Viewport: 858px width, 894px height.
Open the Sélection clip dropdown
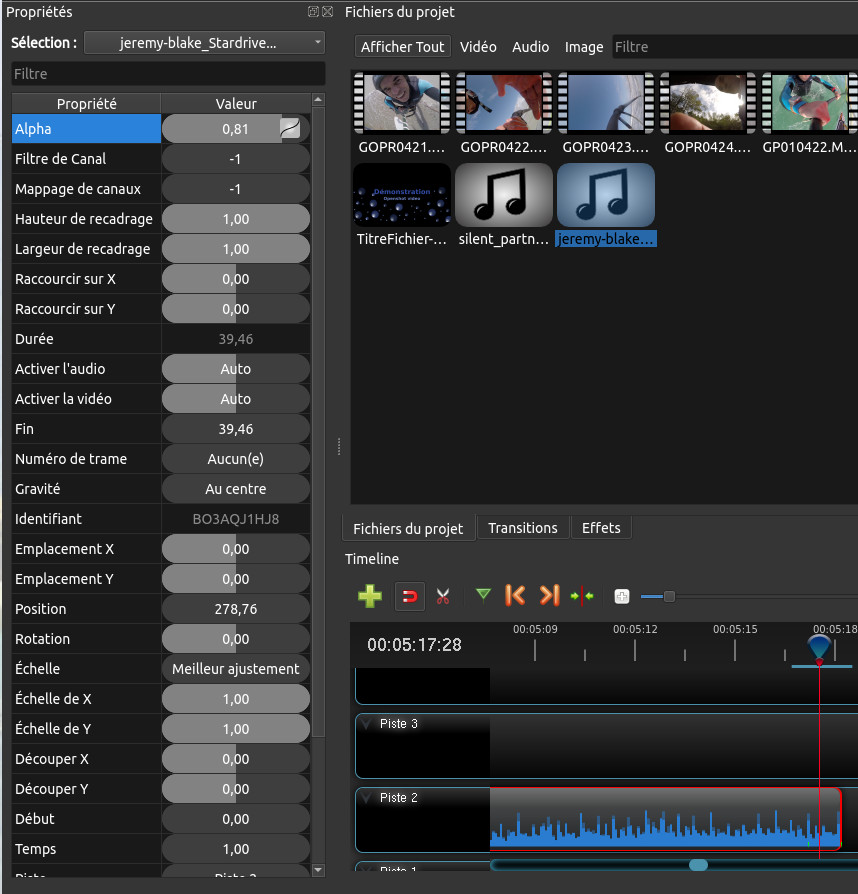[x=205, y=42]
